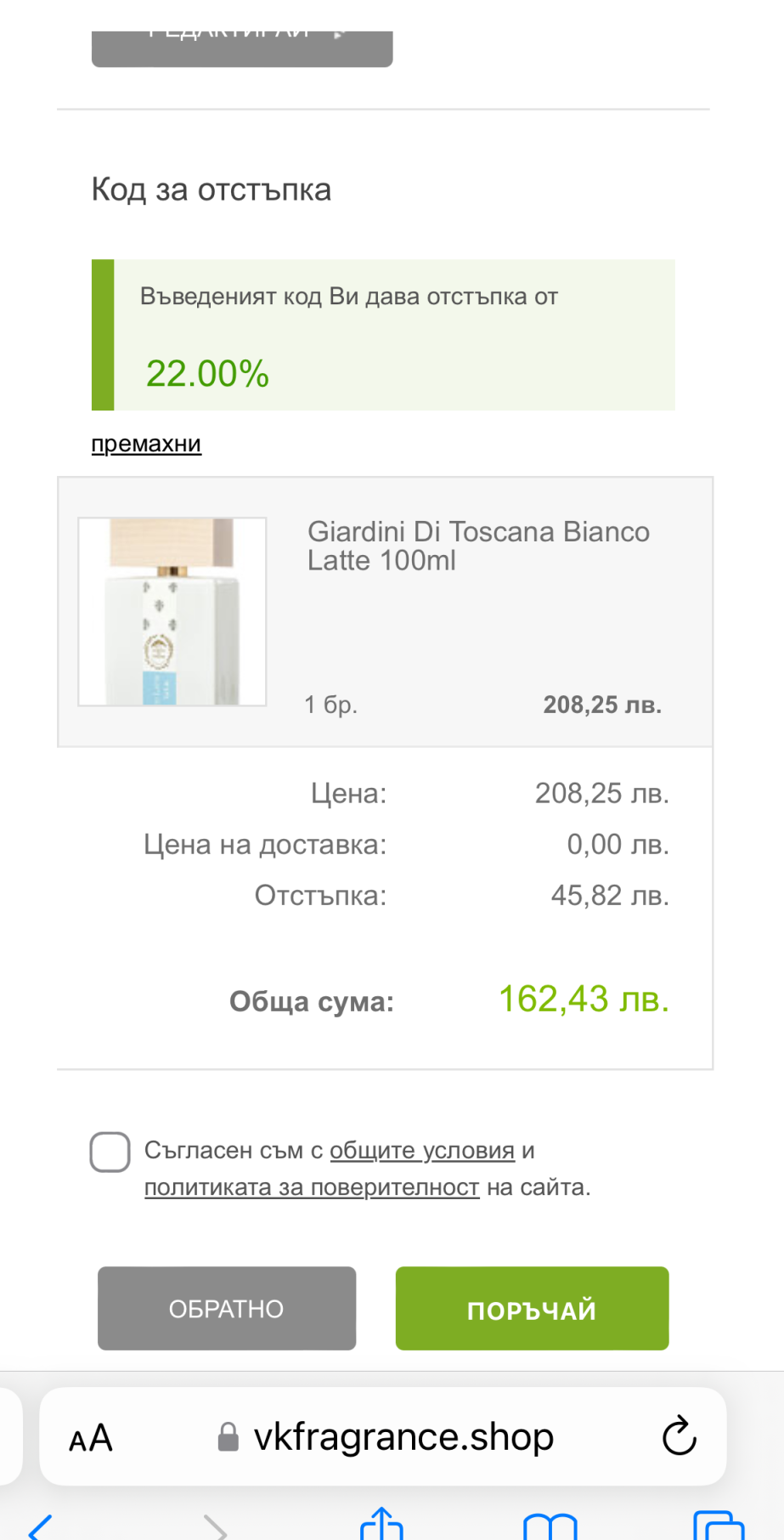Image resolution: width=784 pixels, height=1540 pixels.
Task: Tap the Giardini Di Toscana perfume thumbnail
Action: tap(172, 611)
